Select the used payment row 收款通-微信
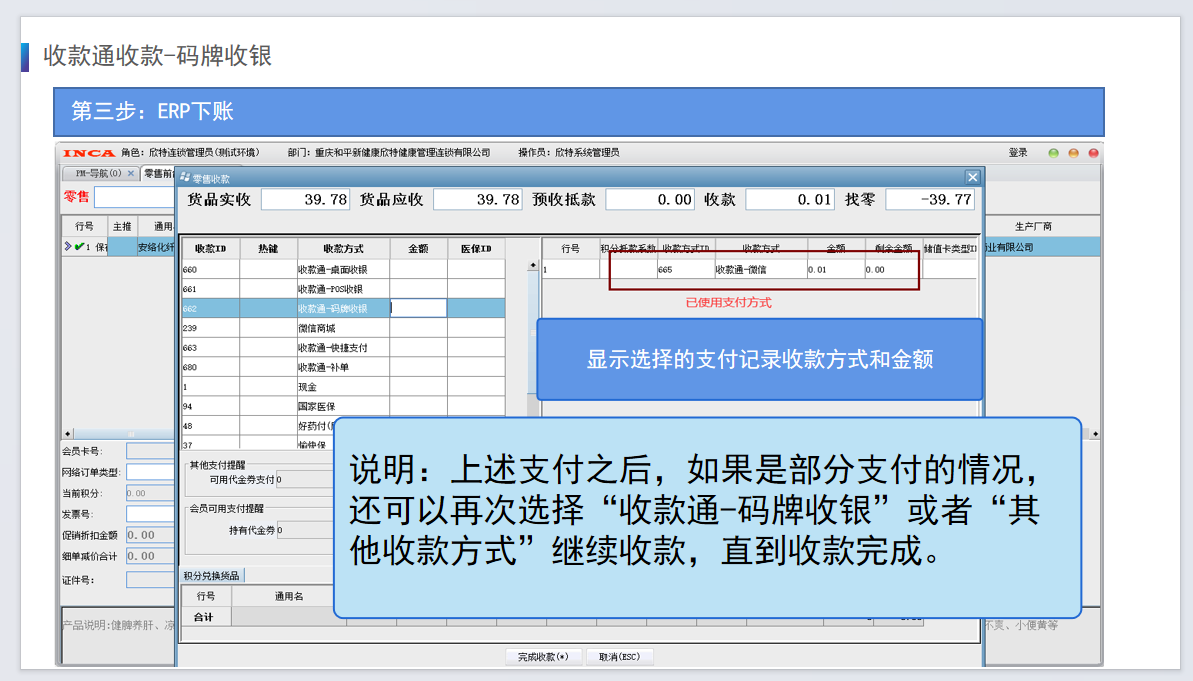This screenshot has height=681, width=1193. coord(759,269)
